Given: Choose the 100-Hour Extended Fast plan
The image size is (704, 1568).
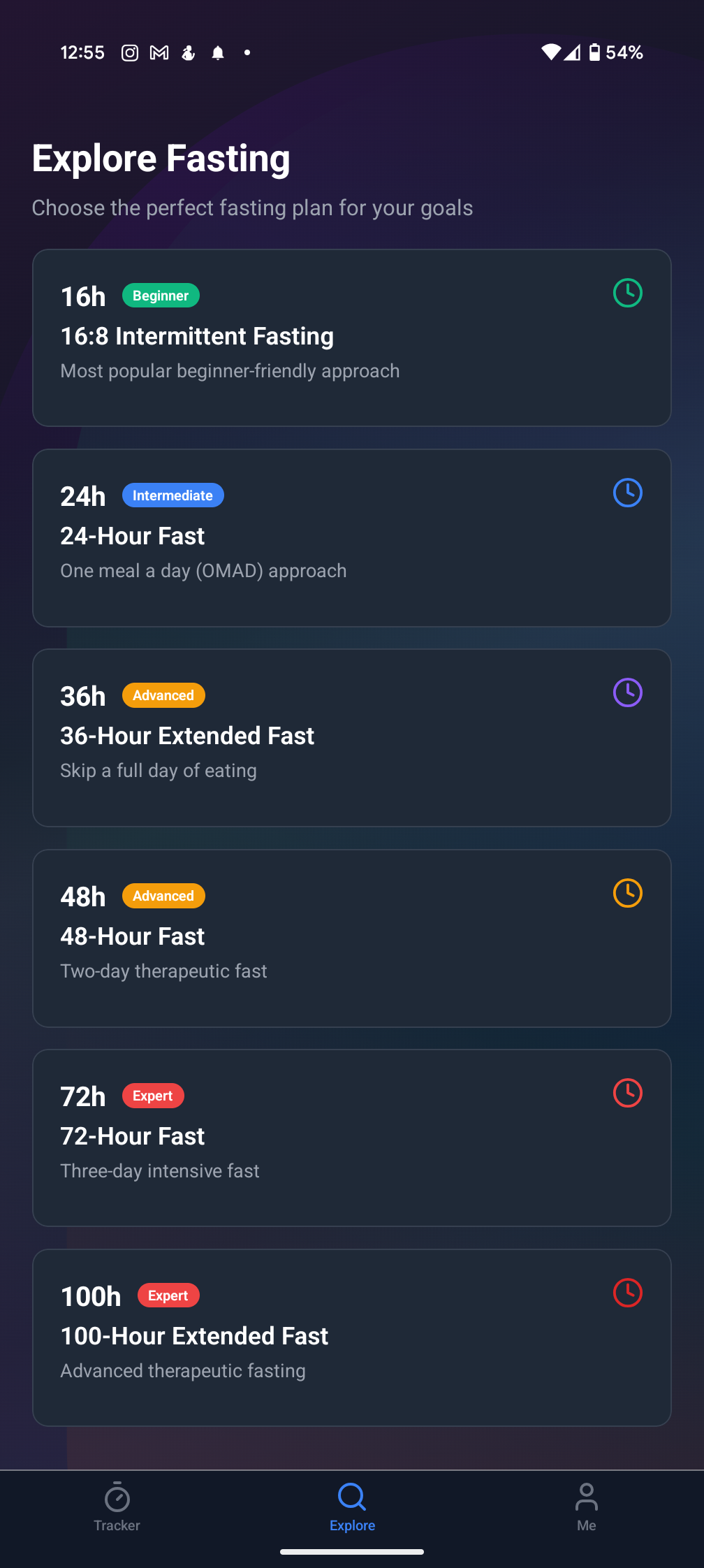Looking at the screenshot, I should tap(351, 1337).
